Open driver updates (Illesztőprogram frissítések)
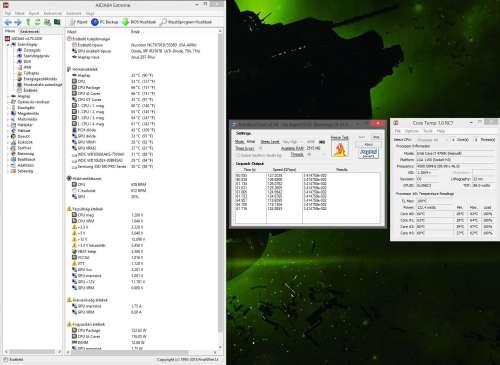 point(186,22)
